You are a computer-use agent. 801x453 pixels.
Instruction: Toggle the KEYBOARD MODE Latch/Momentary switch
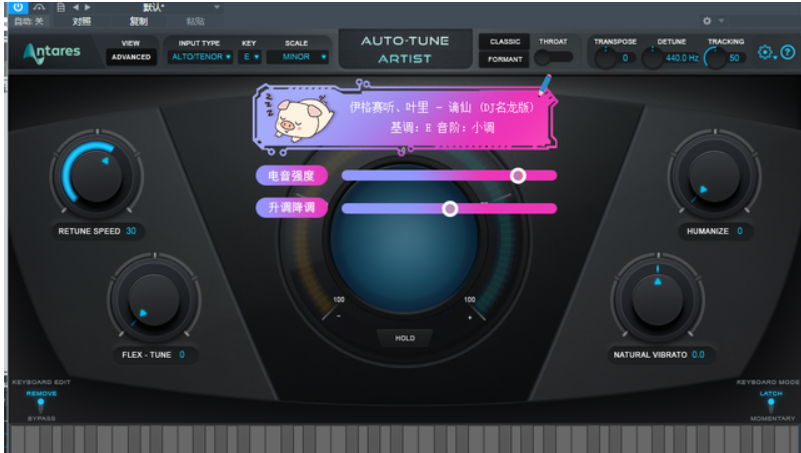[x=771, y=406]
